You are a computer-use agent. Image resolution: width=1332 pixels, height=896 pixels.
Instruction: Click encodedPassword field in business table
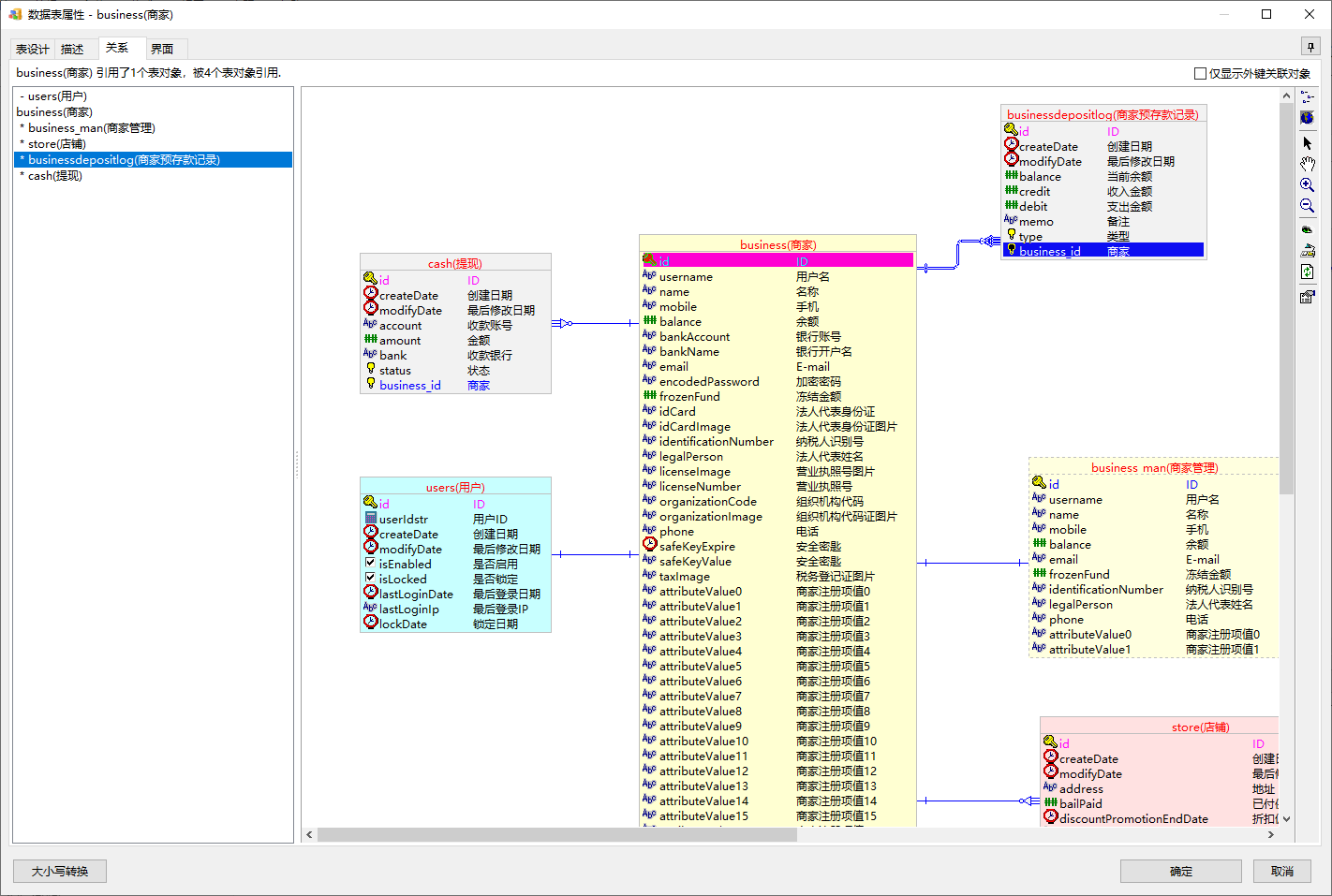point(709,381)
